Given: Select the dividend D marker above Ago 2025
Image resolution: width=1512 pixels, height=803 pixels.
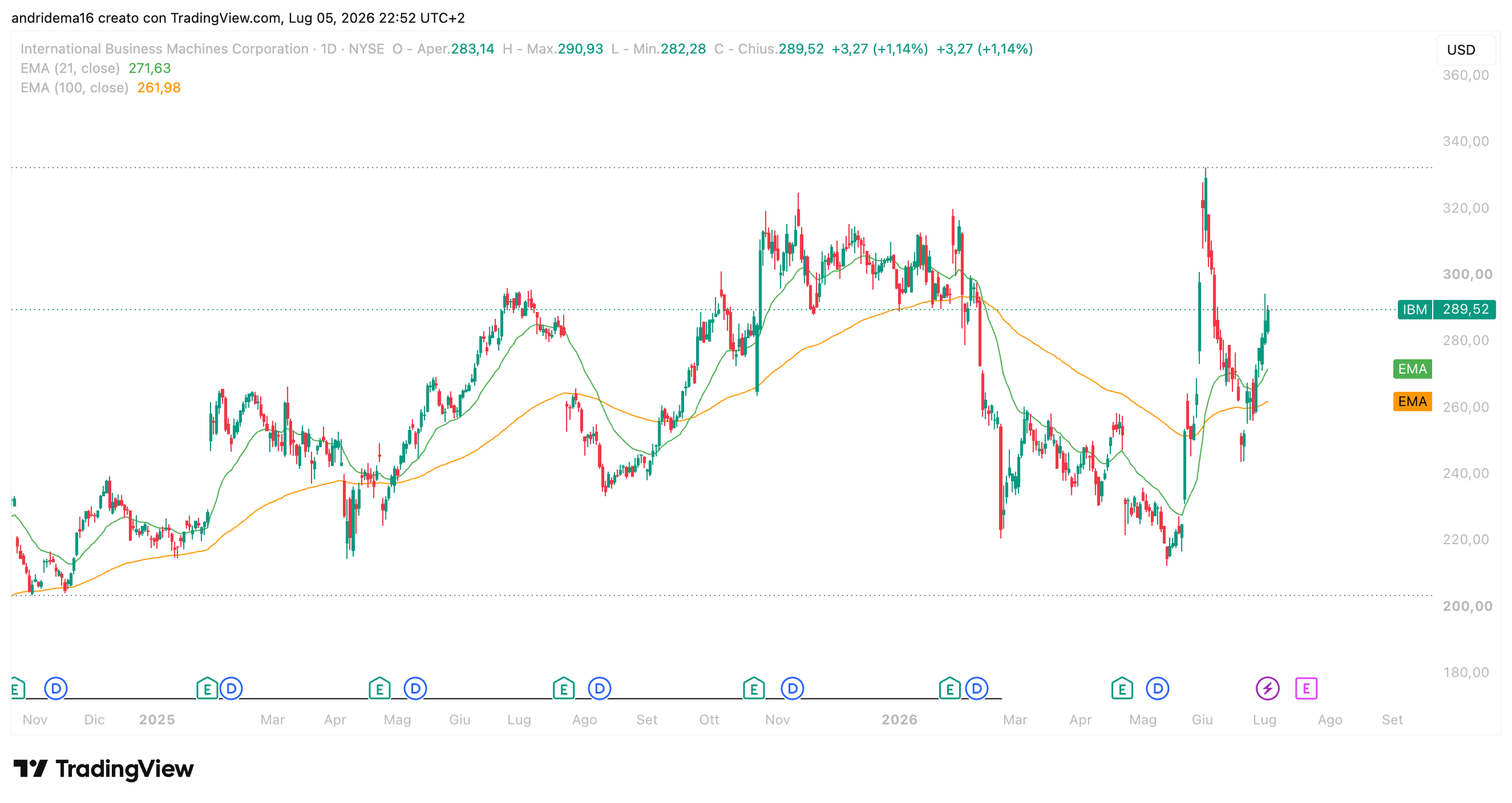Looking at the screenshot, I should click(x=599, y=688).
